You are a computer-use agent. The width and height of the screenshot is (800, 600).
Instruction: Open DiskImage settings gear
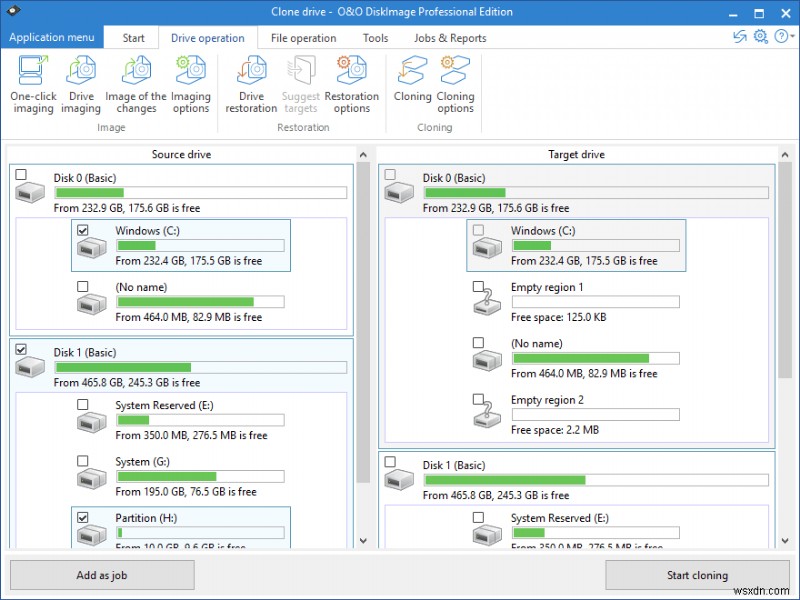pyautogui.click(x=762, y=36)
